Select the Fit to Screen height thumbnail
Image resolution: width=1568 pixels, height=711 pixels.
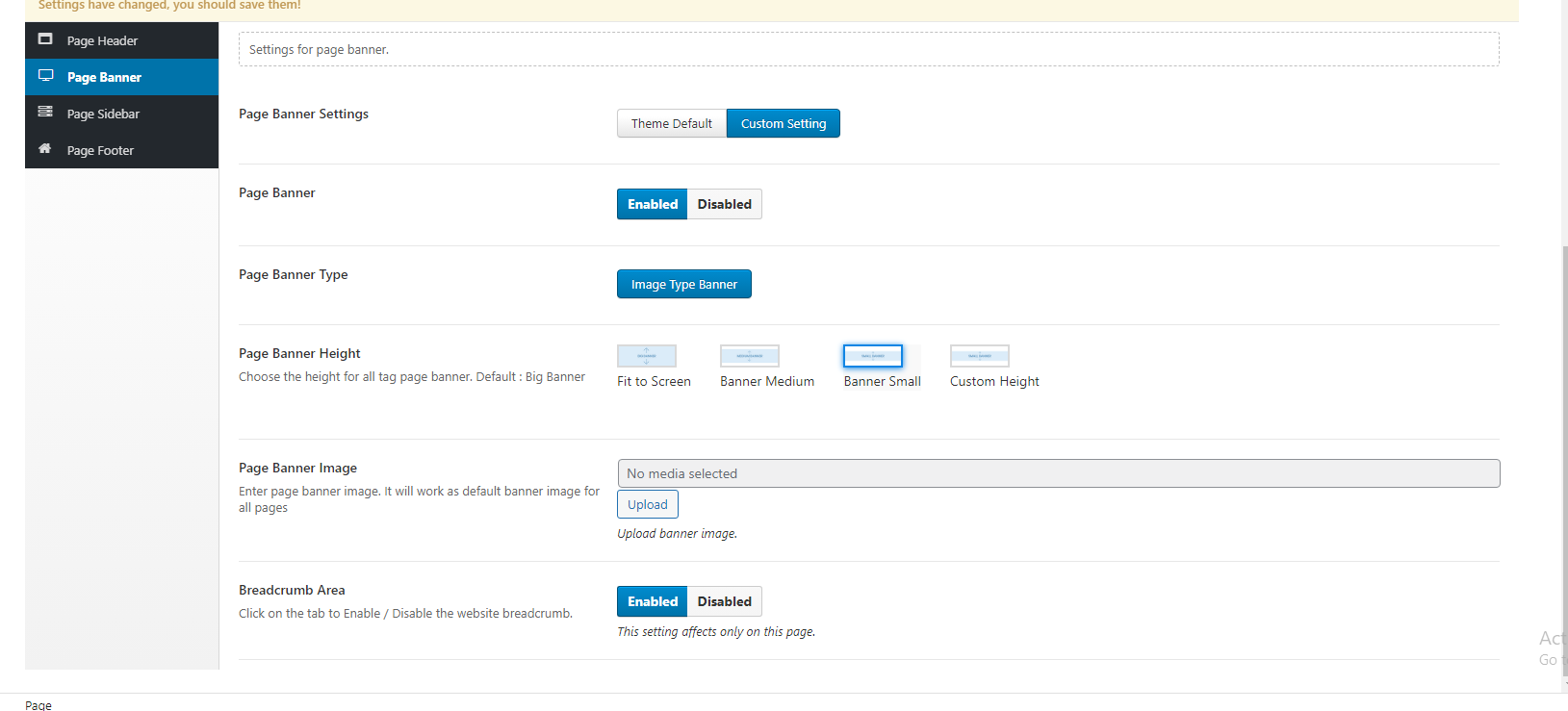click(647, 356)
